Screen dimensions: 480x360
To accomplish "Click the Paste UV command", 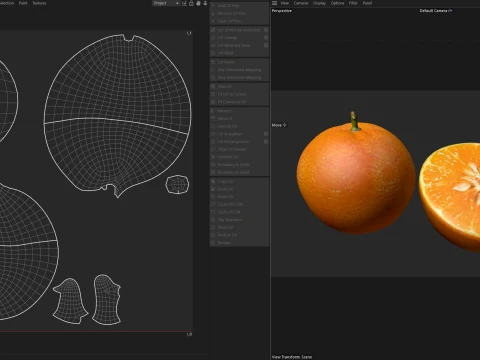I will [239, 189].
